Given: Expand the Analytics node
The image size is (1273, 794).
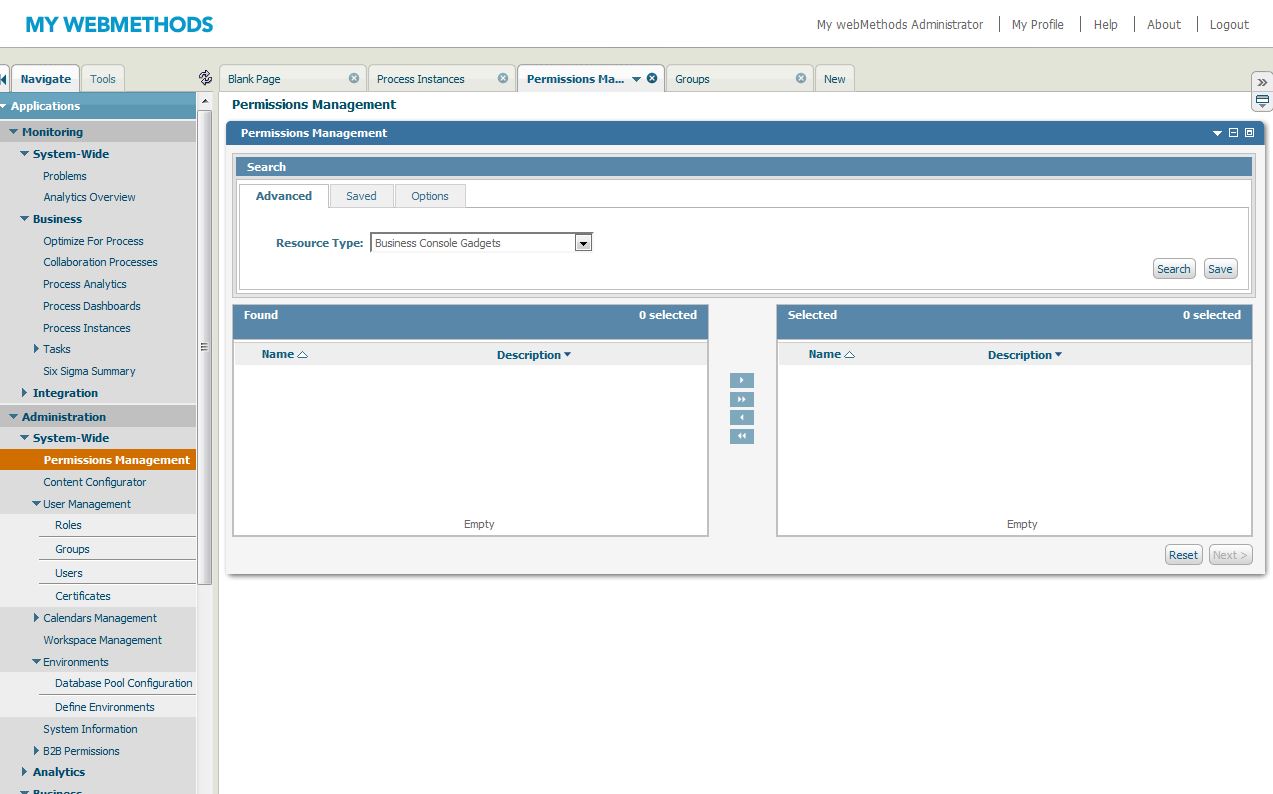Looking at the screenshot, I should tap(25, 772).
